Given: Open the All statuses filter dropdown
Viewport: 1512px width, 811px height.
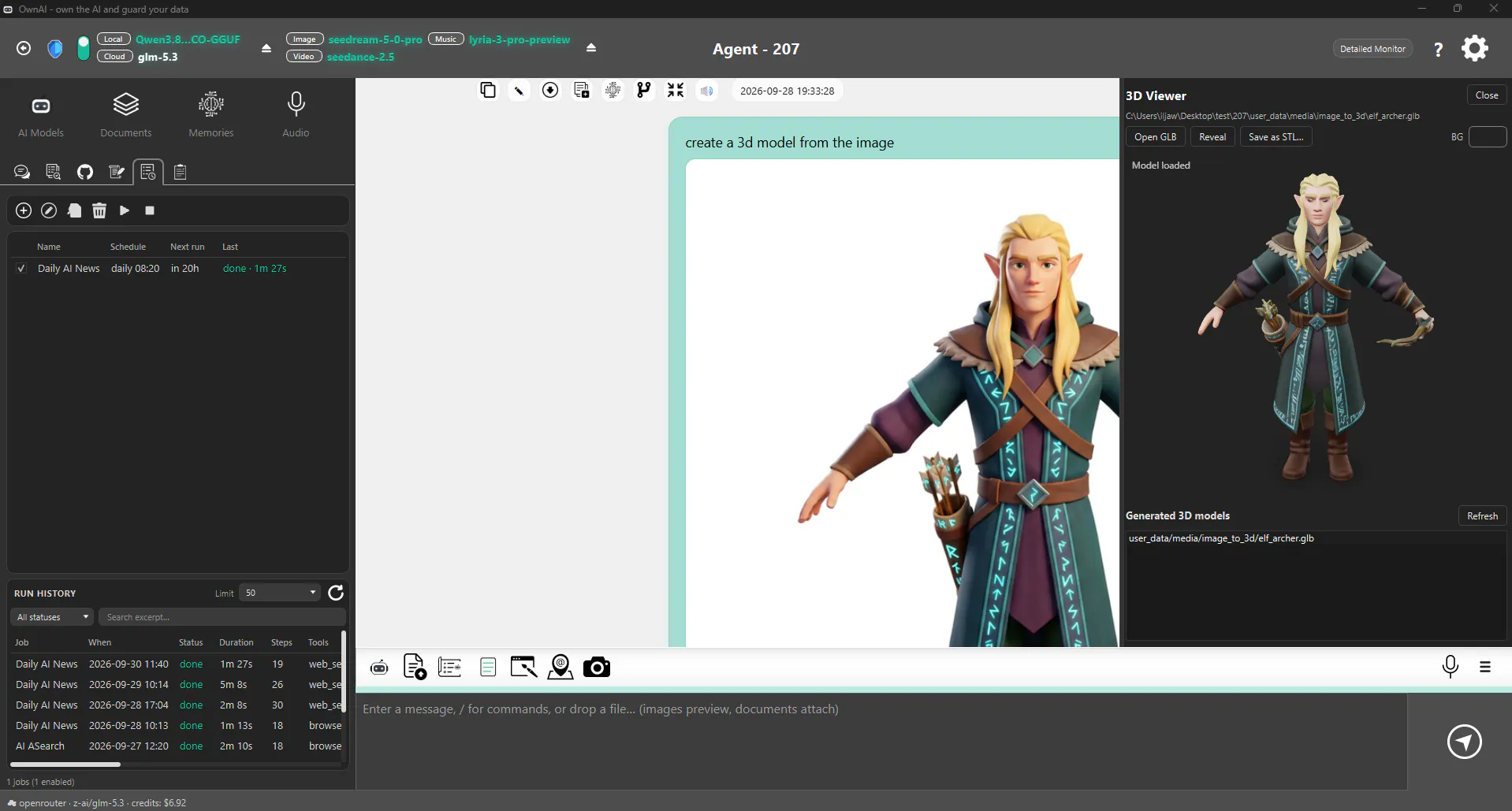Looking at the screenshot, I should (x=52, y=617).
